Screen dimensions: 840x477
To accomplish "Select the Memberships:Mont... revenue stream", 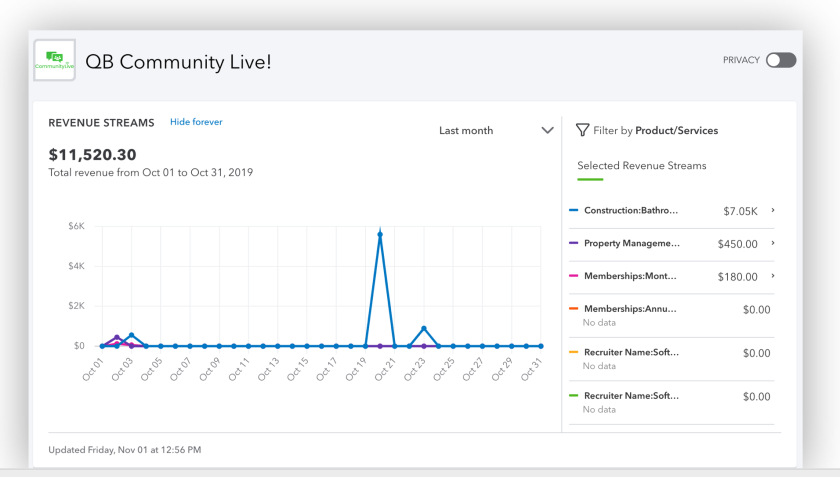I will [x=631, y=276].
